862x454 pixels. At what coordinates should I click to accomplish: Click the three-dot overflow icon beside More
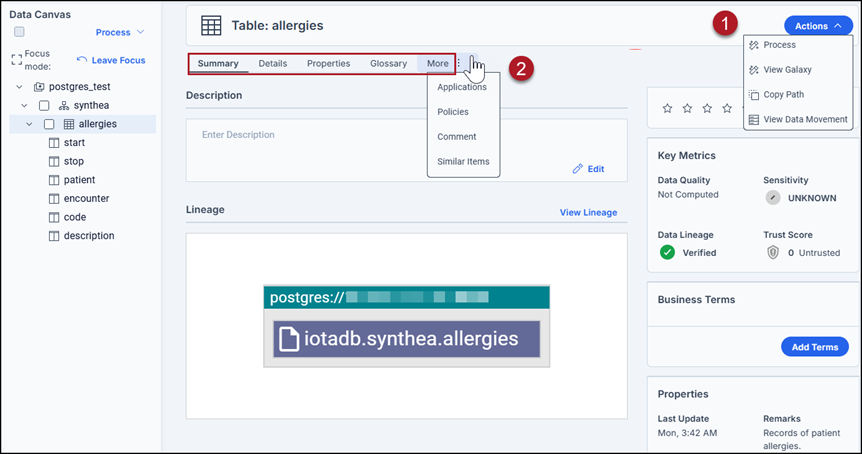458,63
